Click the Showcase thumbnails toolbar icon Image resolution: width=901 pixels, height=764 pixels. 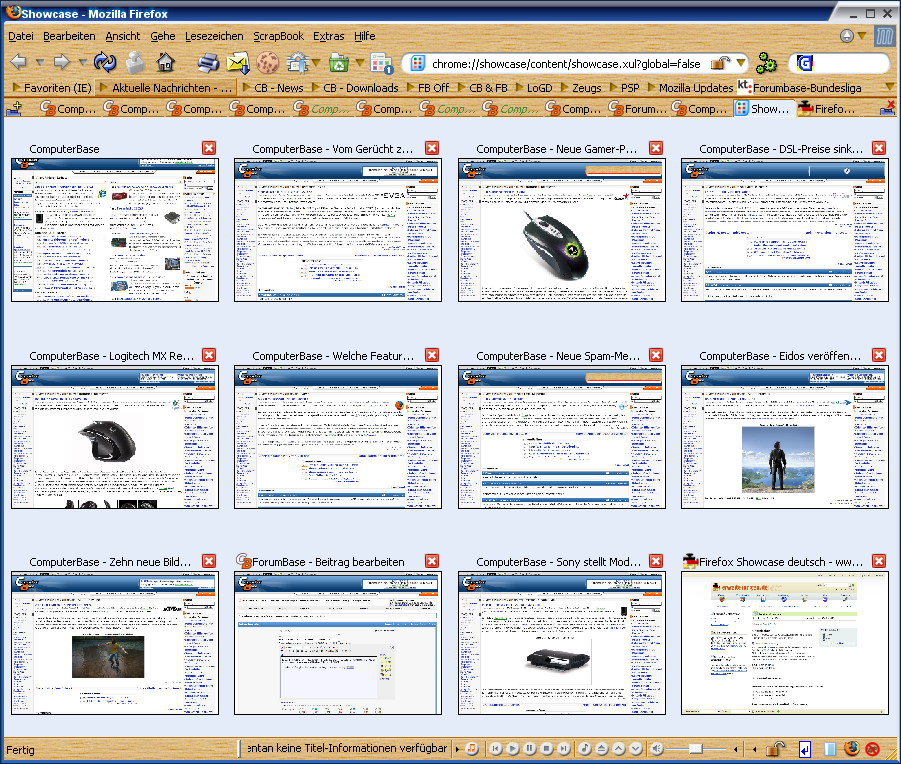pyautogui.click(x=381, y=63)
